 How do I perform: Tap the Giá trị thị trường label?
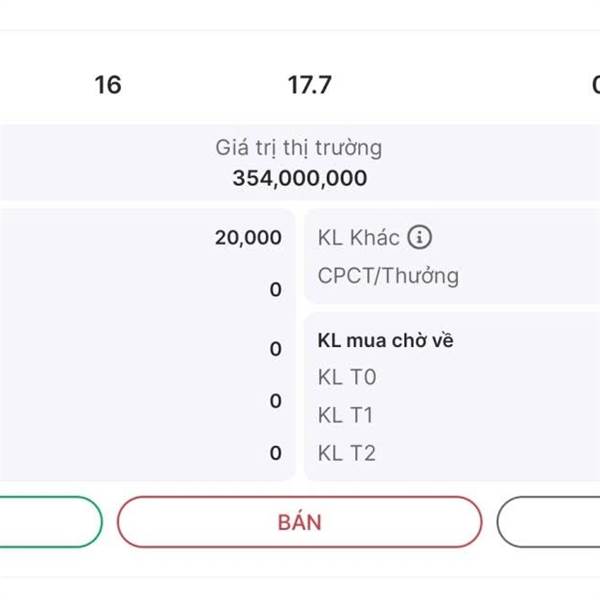pos(299,148)
